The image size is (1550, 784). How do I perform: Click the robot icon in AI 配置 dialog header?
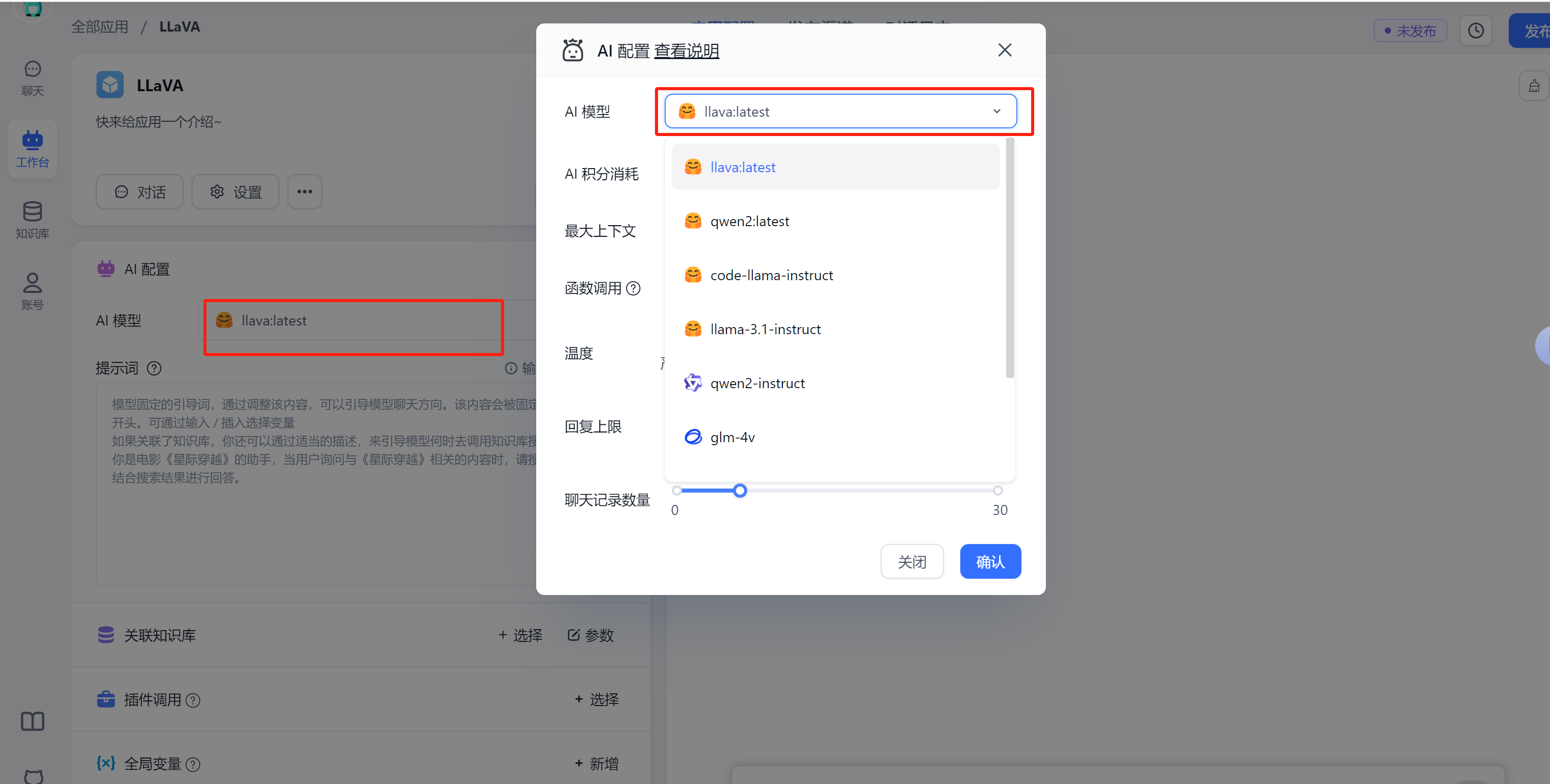(572, 50)
